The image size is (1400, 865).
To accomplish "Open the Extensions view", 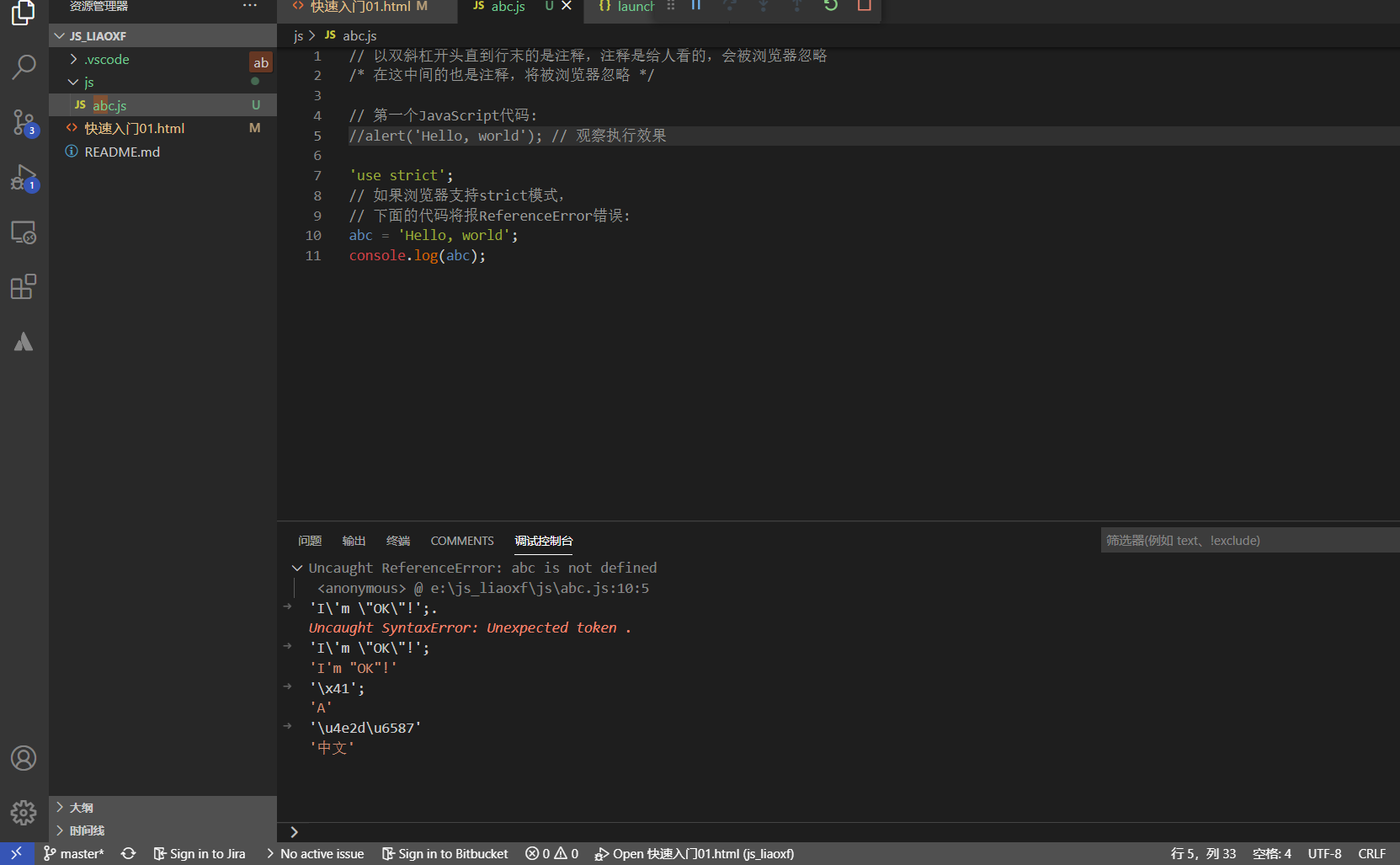I will click(x=24, y=287).
